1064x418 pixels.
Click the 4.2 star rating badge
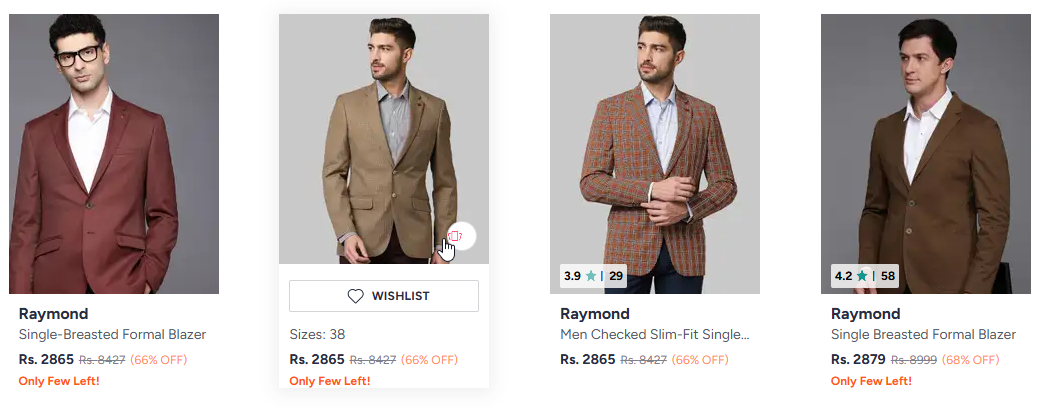(865, 275)
